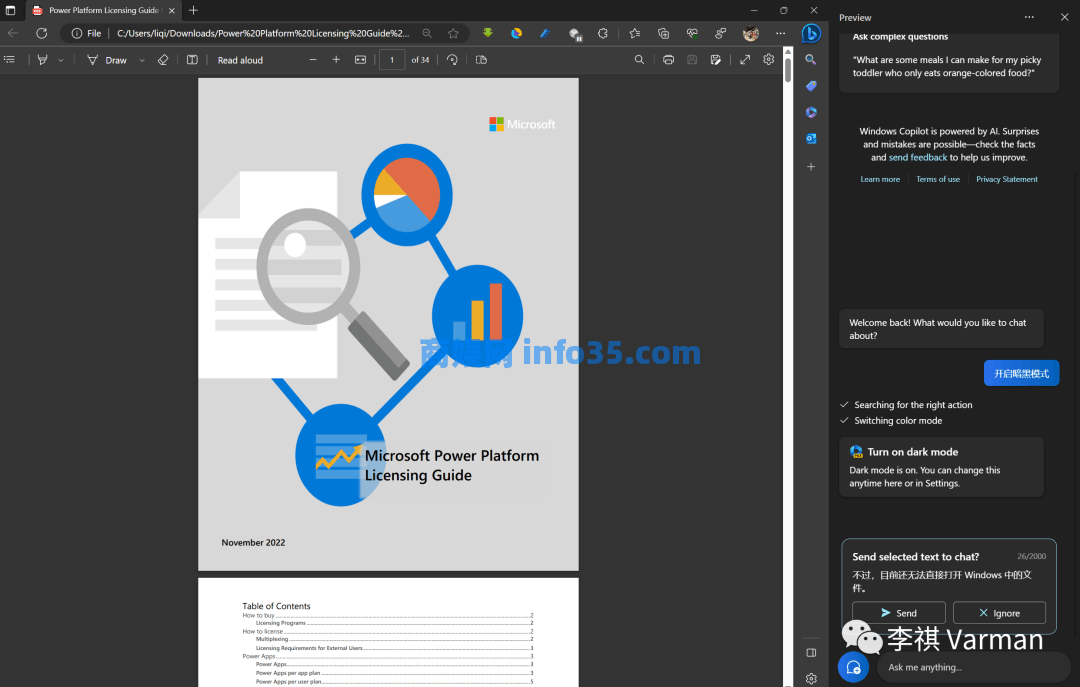Expand the Draw tool dropdown arrow
The height and width of the screenshot is (687, 1080).
[x=142, y=60]
